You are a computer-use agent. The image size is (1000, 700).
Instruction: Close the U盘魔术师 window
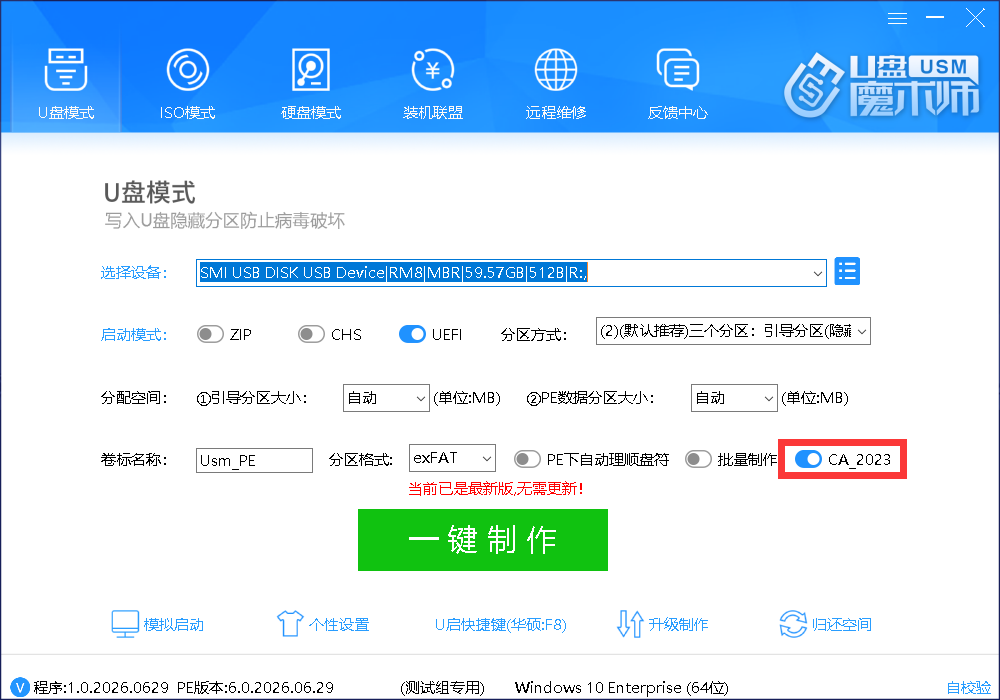[975, 18]
